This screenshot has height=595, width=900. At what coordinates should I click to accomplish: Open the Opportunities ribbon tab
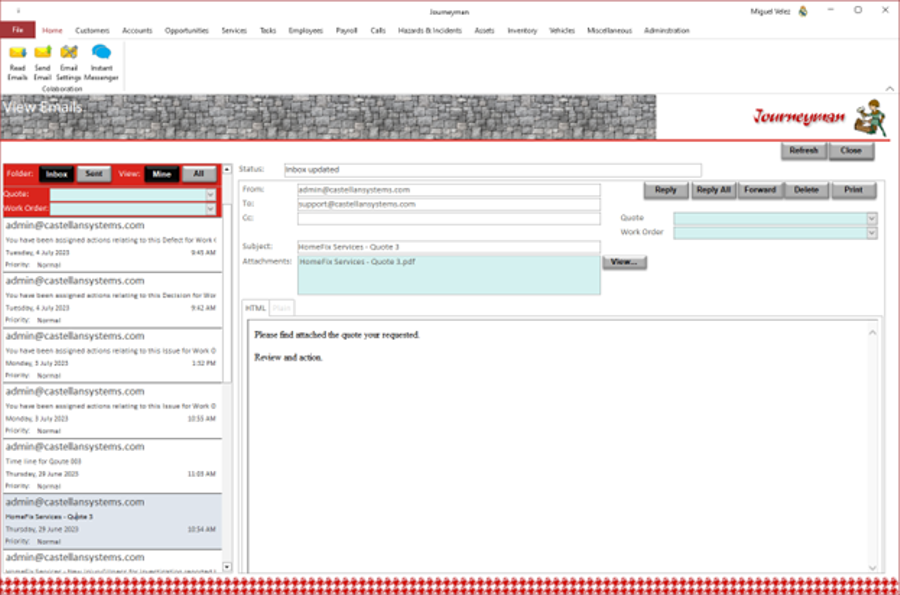pos(187,30)
